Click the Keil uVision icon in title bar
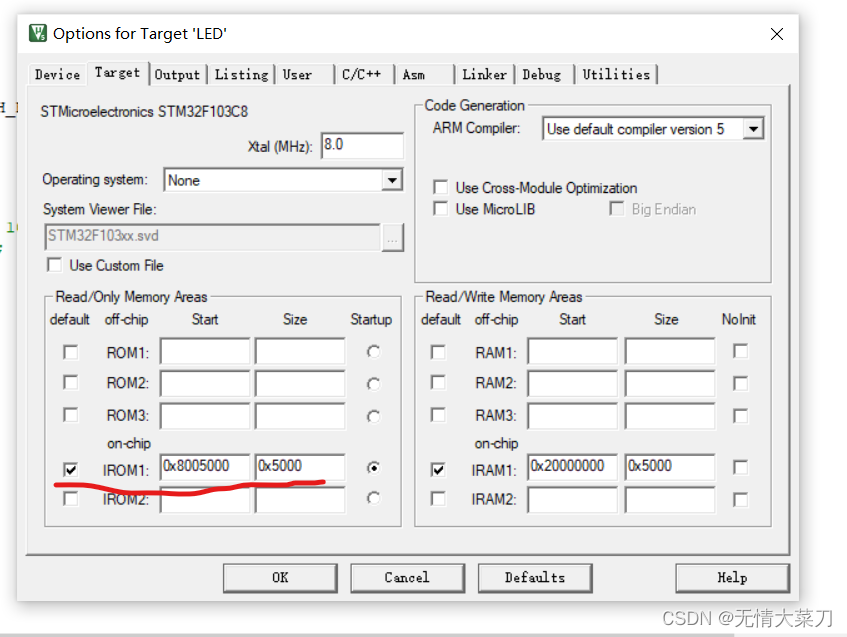This screenshot has width=847, height=637. [x=38, y=33]
